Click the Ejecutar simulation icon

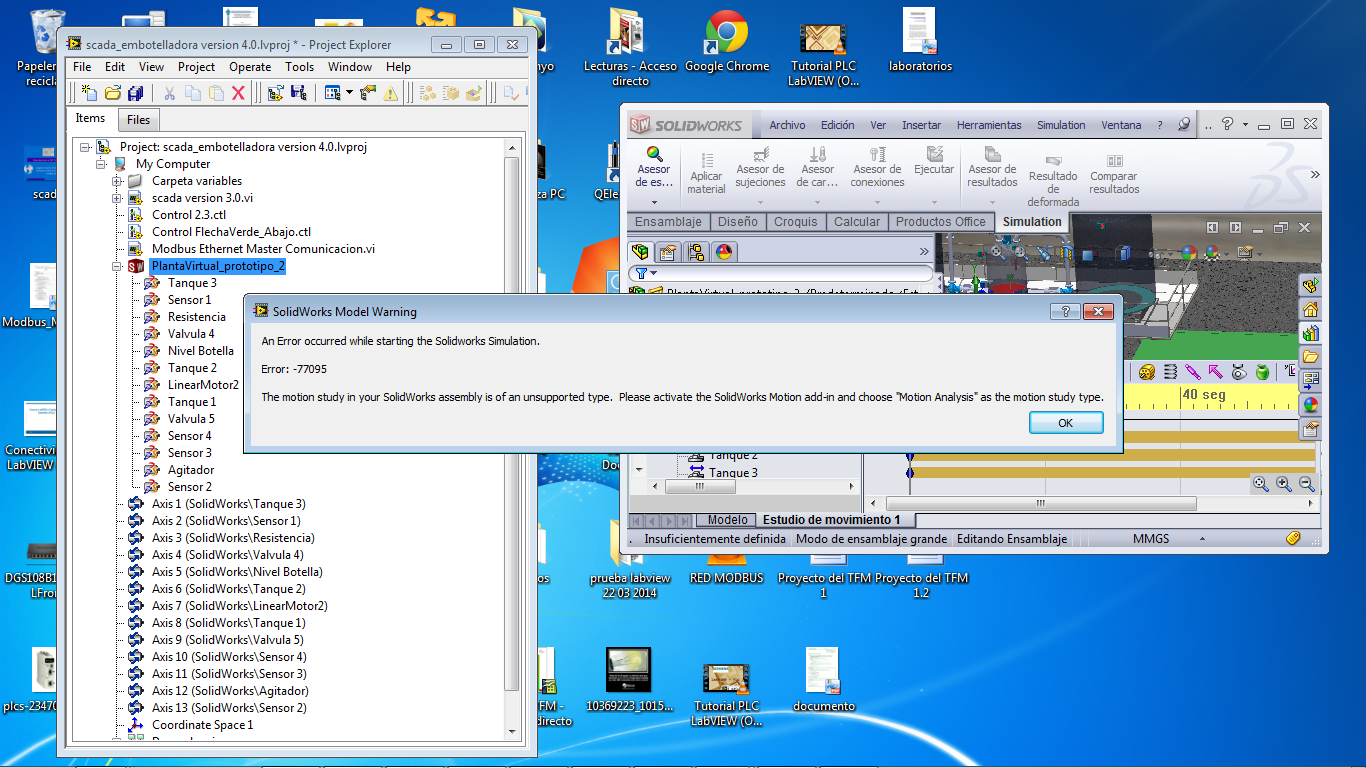point(935,154)
